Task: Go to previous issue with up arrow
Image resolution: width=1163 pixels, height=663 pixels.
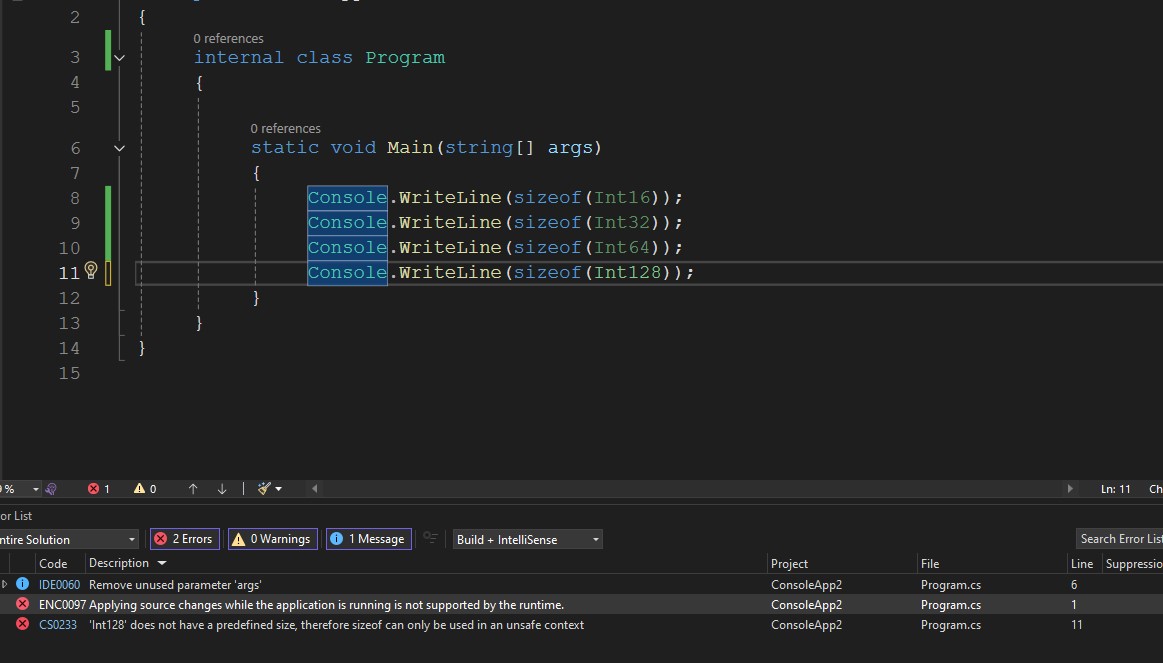Action: (193, 489)
